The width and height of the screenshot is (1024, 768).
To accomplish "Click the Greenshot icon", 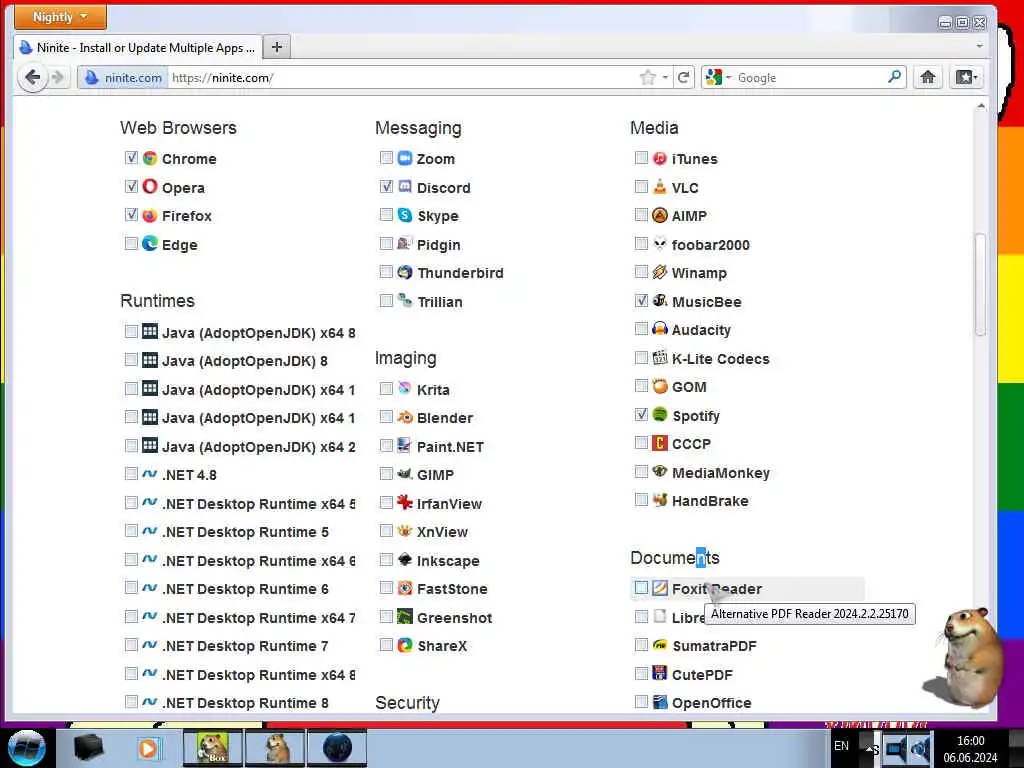I will pyautogui.click(x=405, y=616).
